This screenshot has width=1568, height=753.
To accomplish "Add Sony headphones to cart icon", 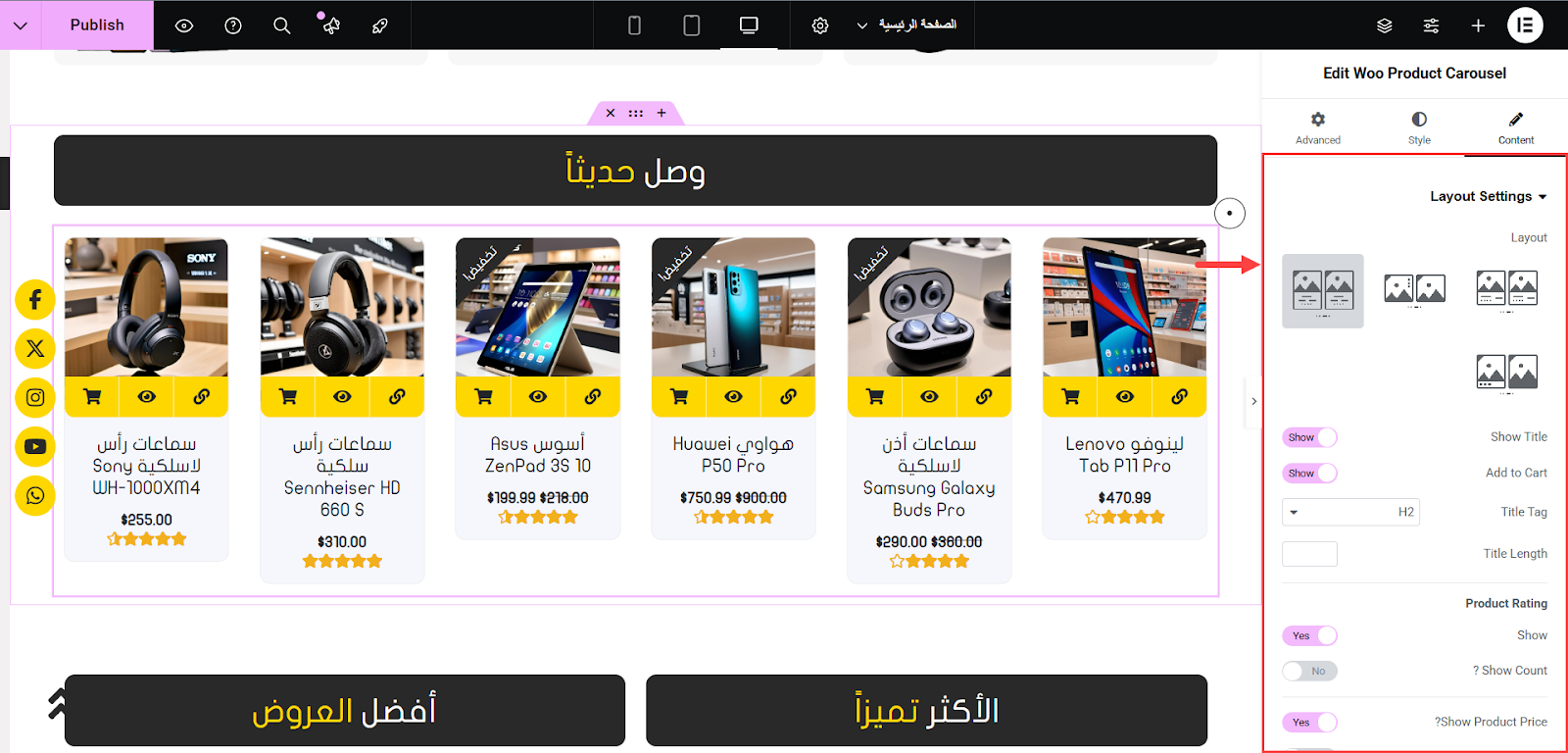I will pyautogui.click(x=92, y=396).
